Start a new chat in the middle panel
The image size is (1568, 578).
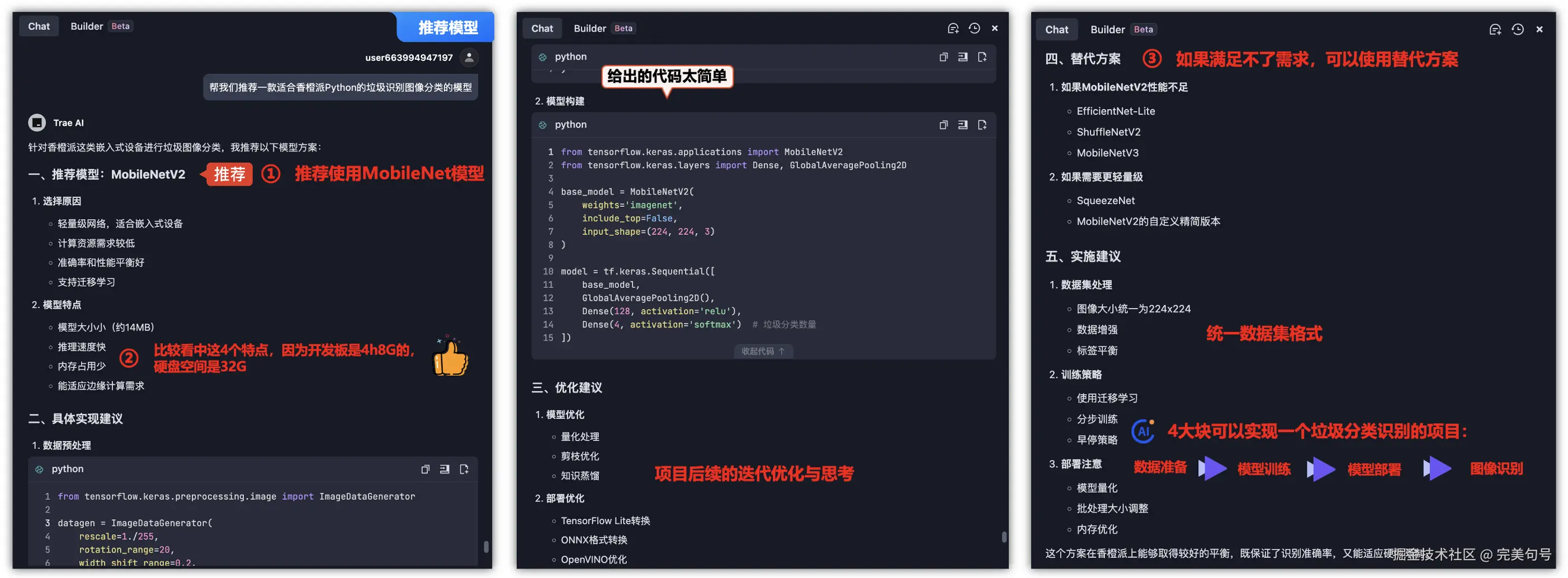click(x=953, y=28)
